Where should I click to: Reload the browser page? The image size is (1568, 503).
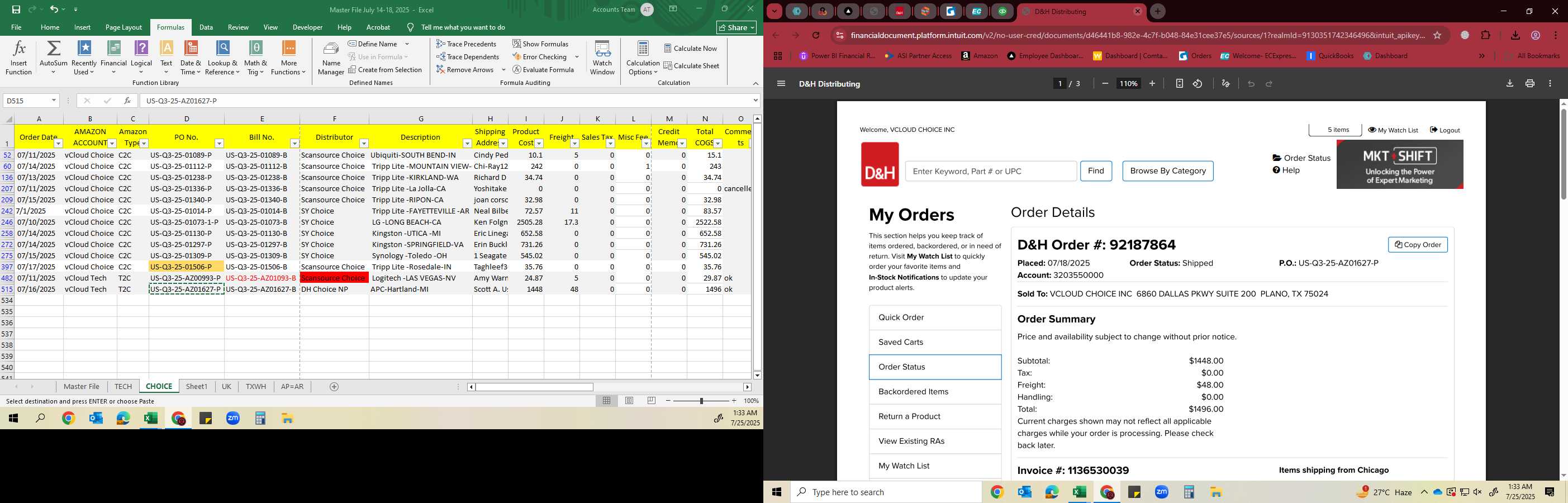click(x=816, y=35)
